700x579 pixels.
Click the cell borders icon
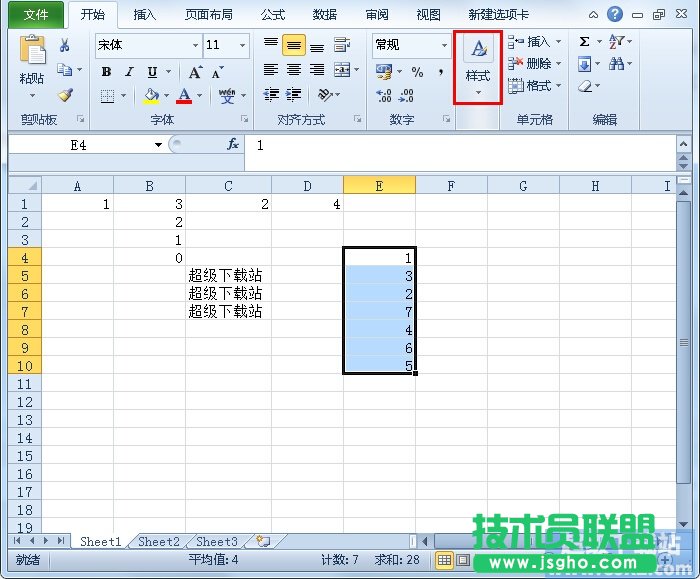click(107, 96)
